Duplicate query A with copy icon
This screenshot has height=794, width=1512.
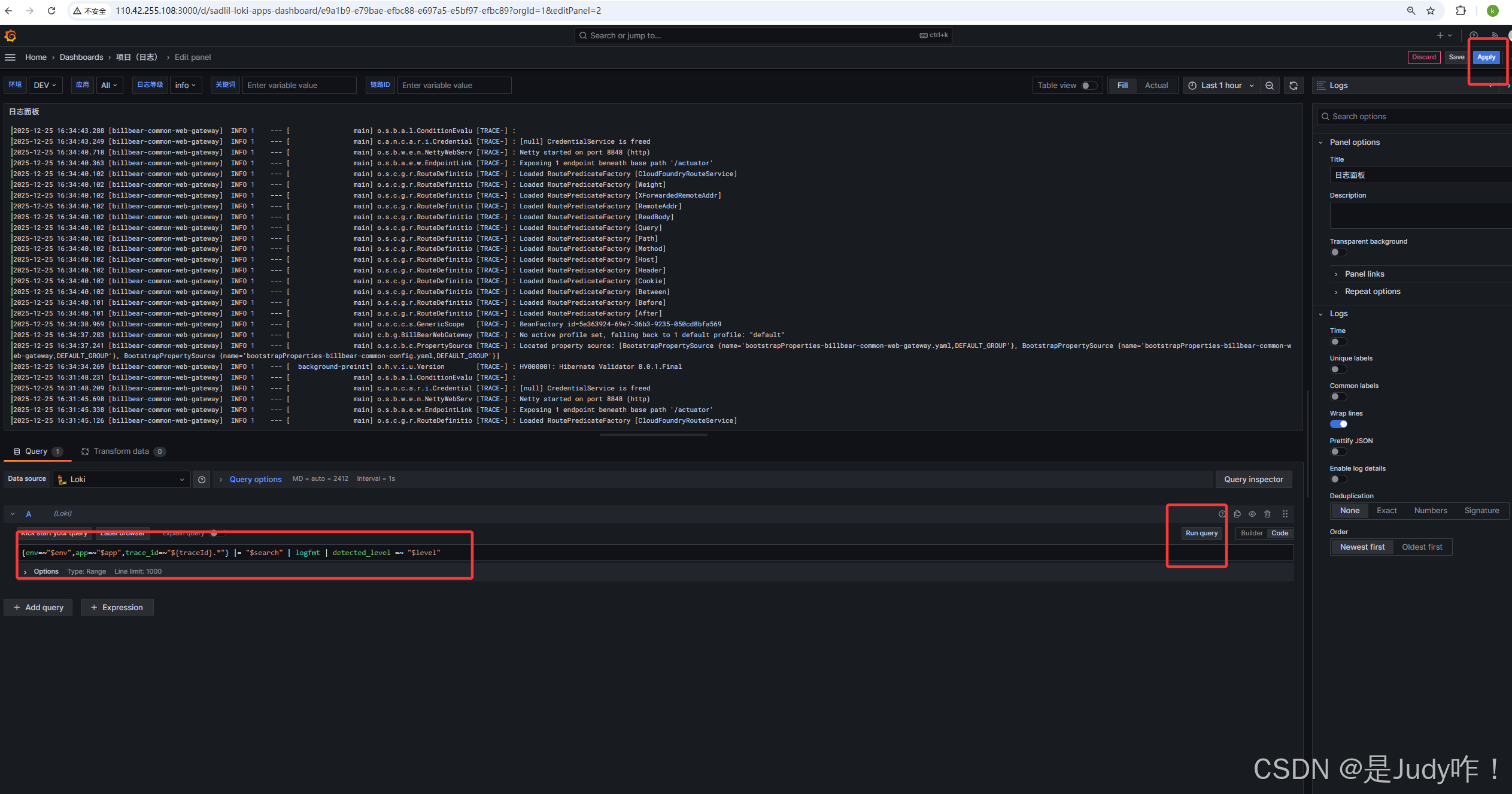(1237, 514)
